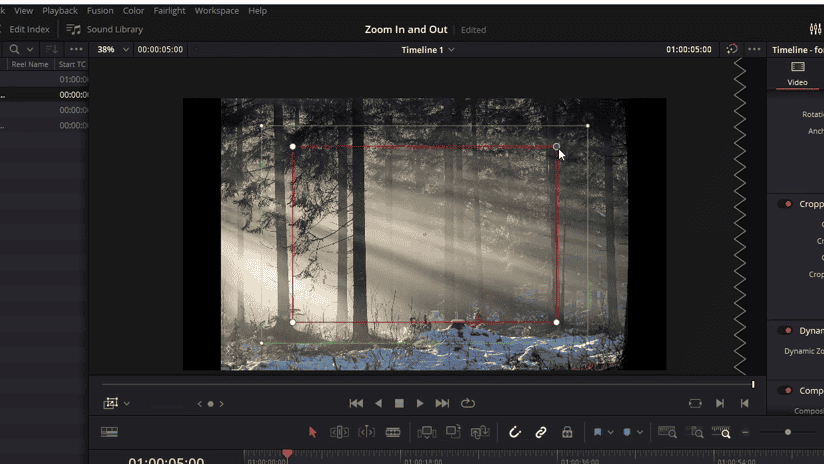Image resolution: width=824 pixels, height=464 pixels.
Task: Open the Fusion menu
Action: (100, 11)
